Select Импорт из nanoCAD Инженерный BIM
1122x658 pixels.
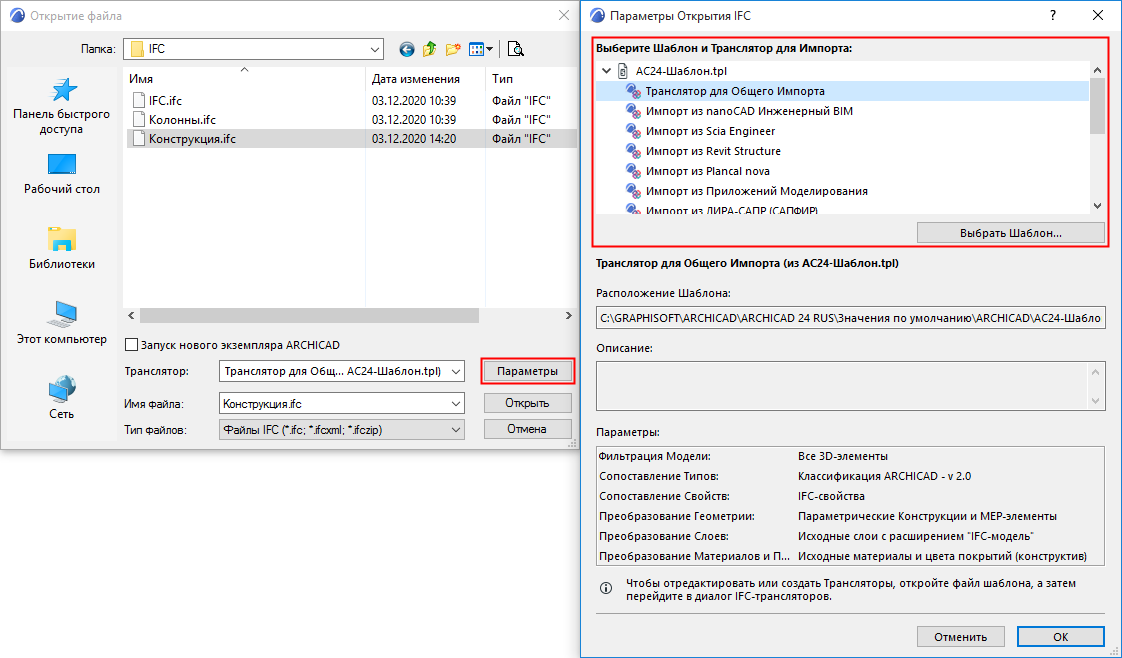[749, 111]
